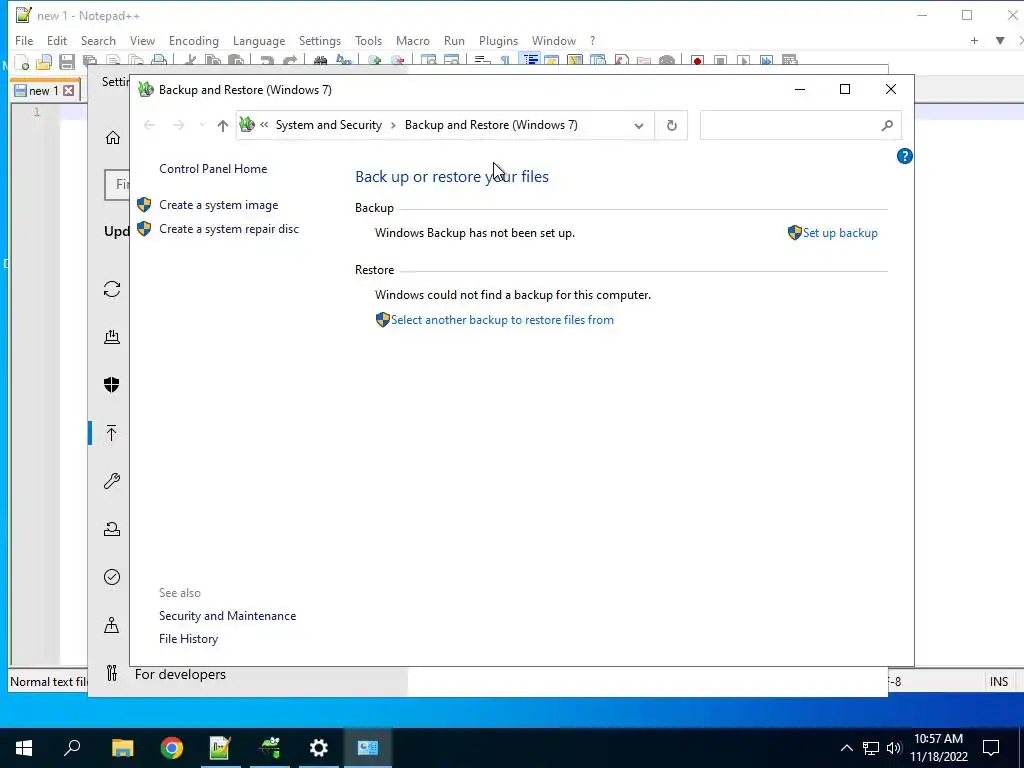Open Troubleshoot wrench icon in Settings sidebar

tap(112, 481)
